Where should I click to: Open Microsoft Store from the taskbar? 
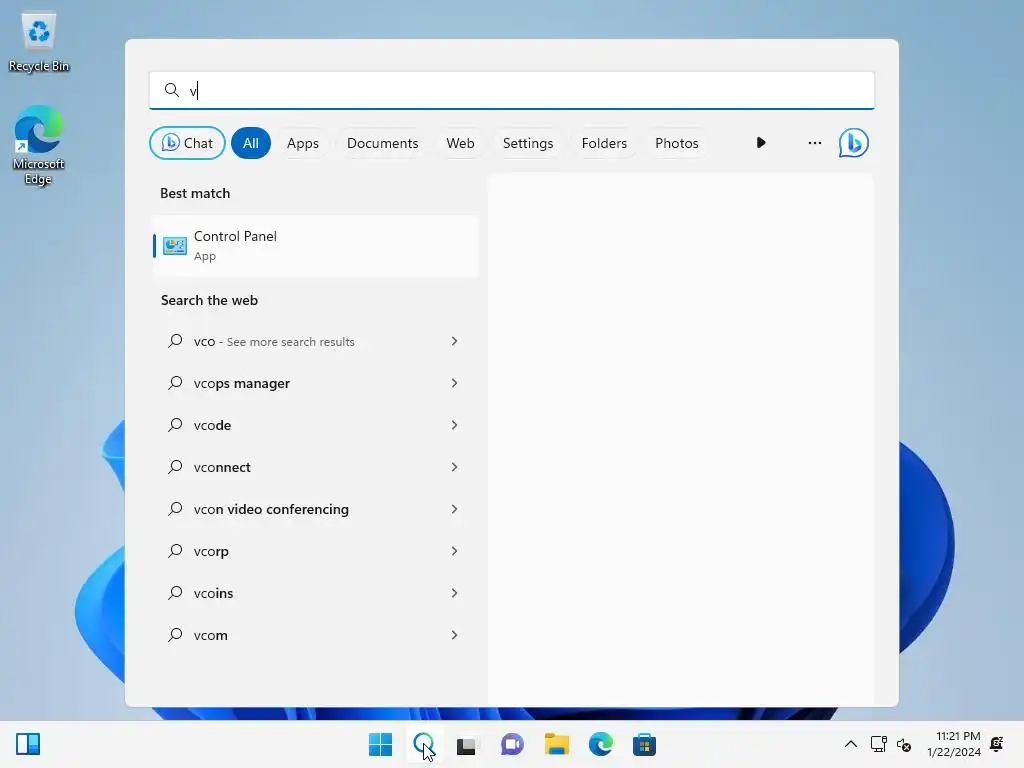click(x=644, y=744)
